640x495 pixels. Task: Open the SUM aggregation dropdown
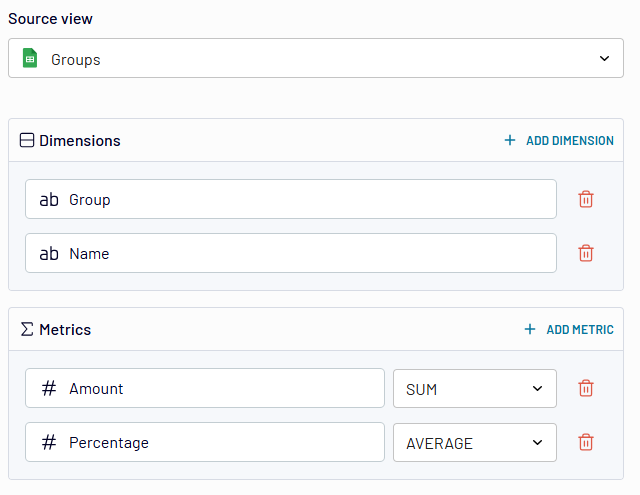pyautogui.click(x=475, y=389)
